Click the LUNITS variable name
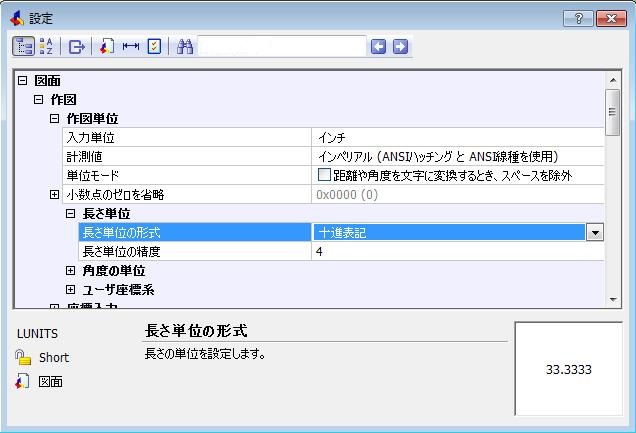The width and height of the screenshot is (636, 433). pos(37,334)
